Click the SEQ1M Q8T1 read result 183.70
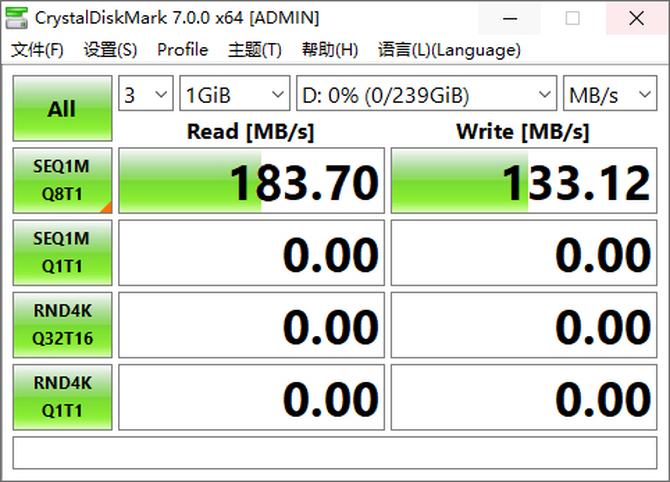Viewport: 670px width, 482px height. click(x=251, y=180)
